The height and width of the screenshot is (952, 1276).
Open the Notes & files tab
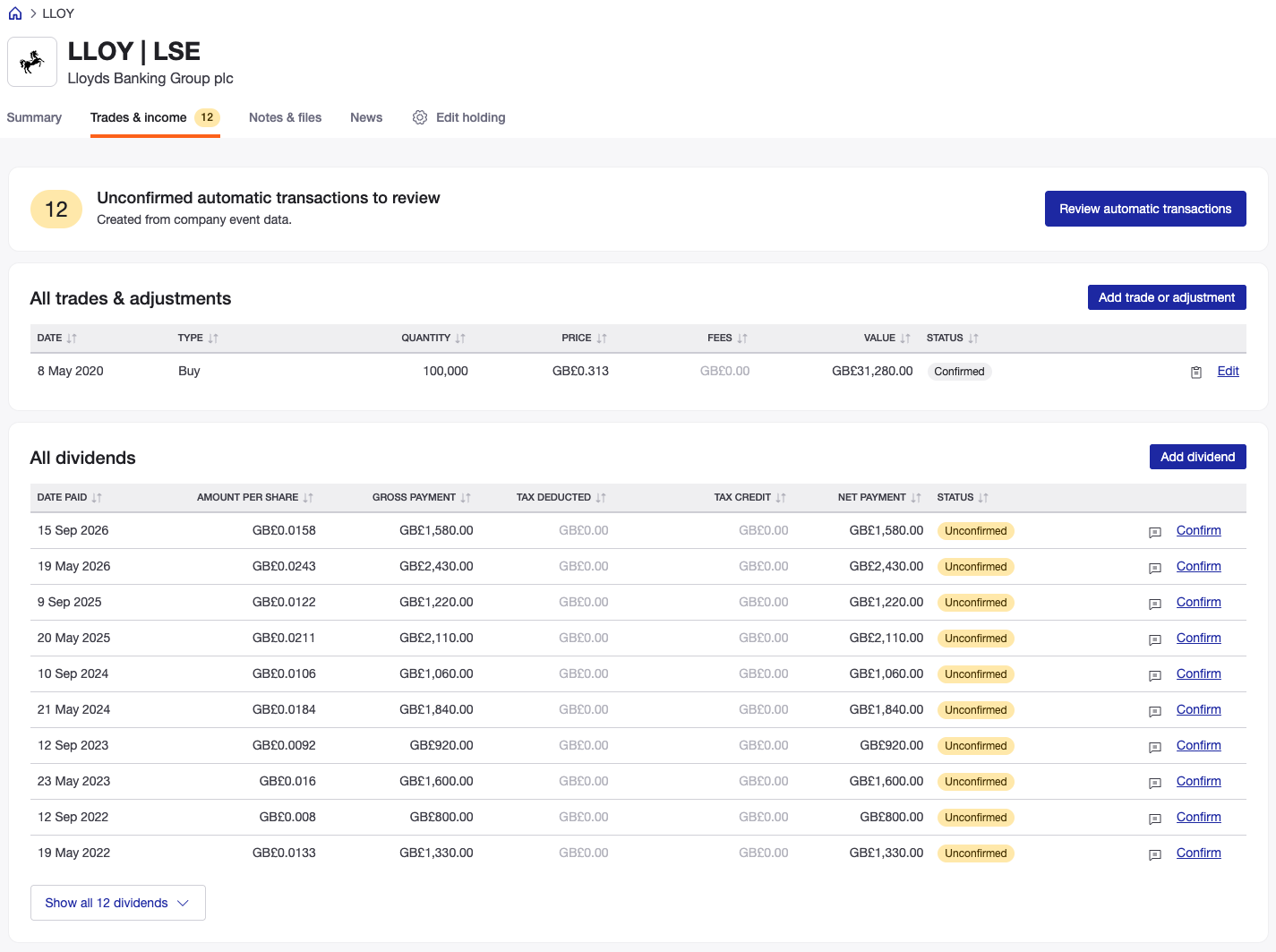[x=285, y=117]
